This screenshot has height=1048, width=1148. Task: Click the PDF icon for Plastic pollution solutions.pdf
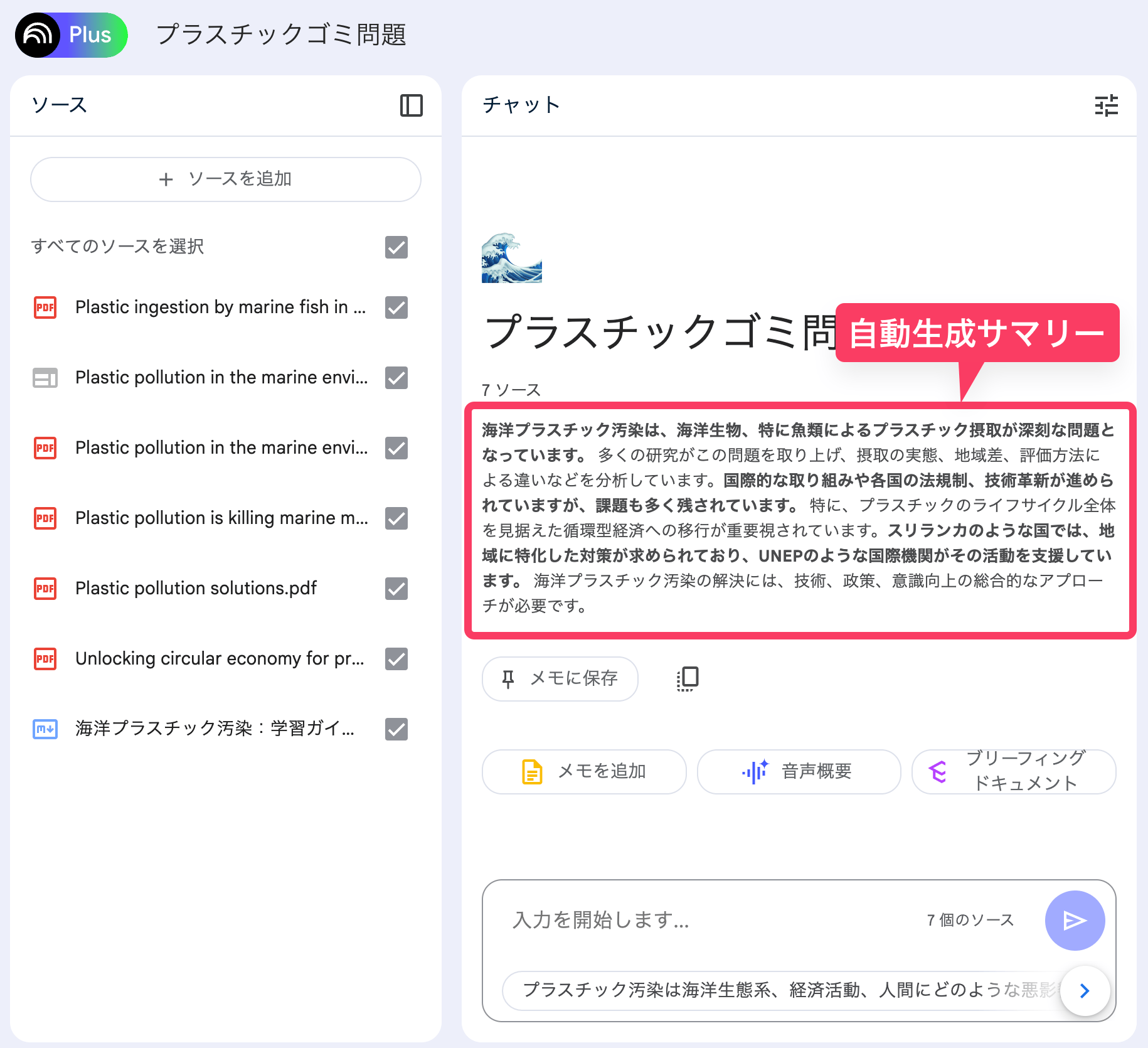tap(45, 589)
